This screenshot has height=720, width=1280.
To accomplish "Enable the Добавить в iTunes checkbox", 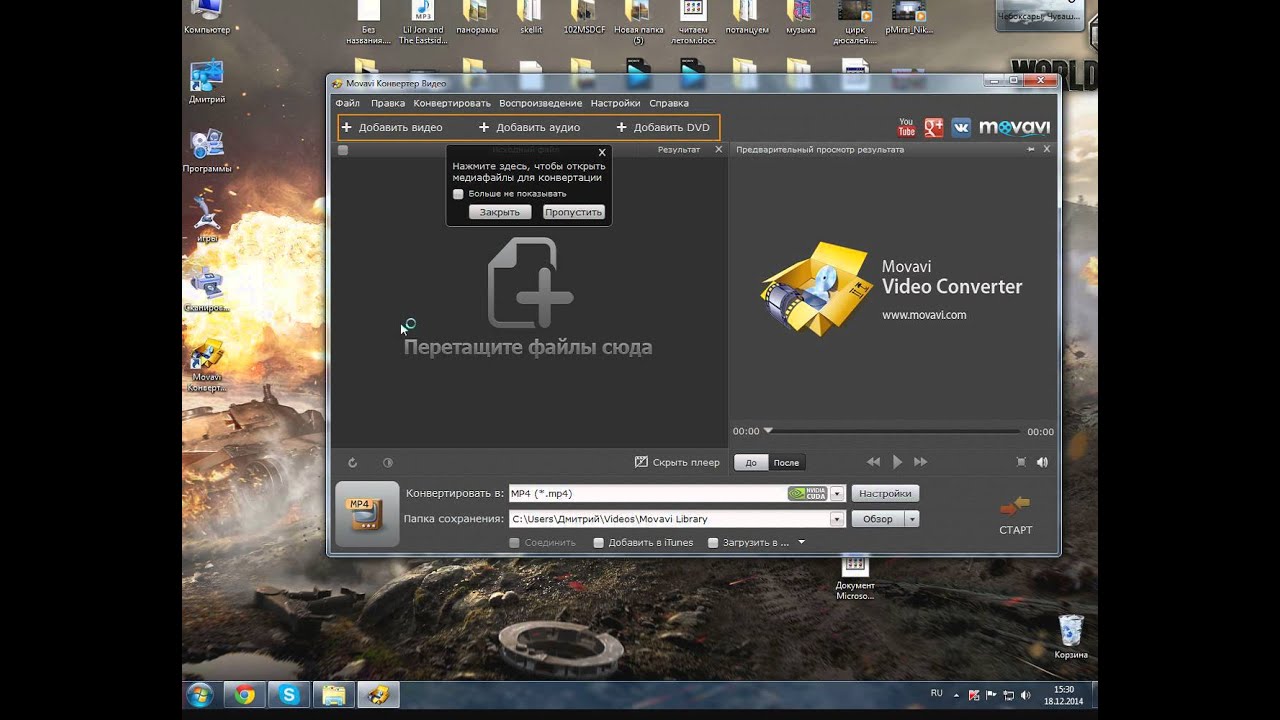I will 599,543.
